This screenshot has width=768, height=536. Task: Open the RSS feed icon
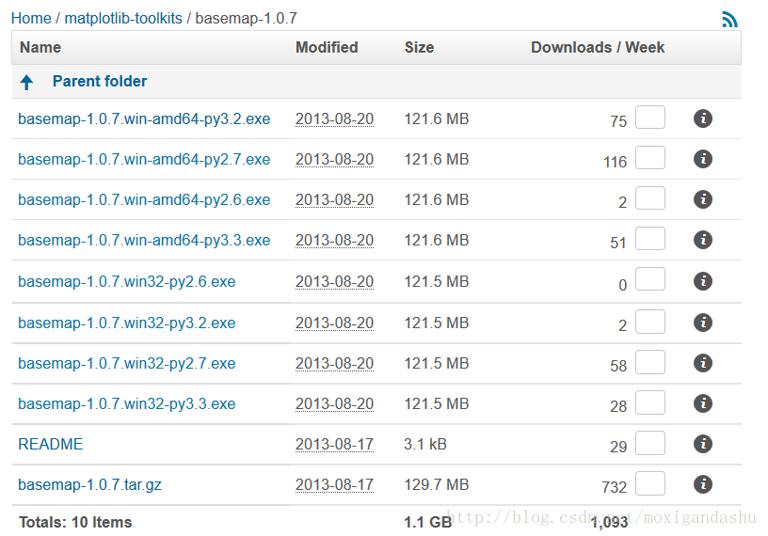tap(730, 19)
